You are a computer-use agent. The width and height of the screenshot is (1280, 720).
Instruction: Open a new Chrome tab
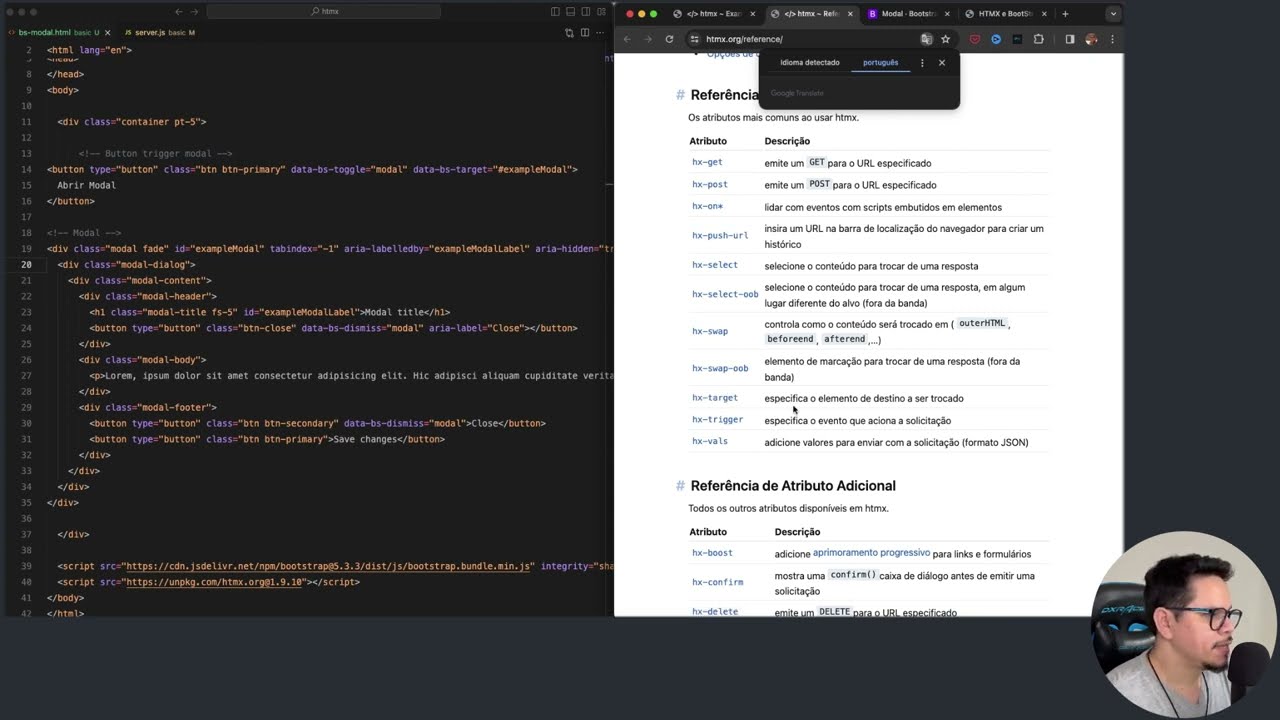pyautogui.click(x=1065, y=14)
